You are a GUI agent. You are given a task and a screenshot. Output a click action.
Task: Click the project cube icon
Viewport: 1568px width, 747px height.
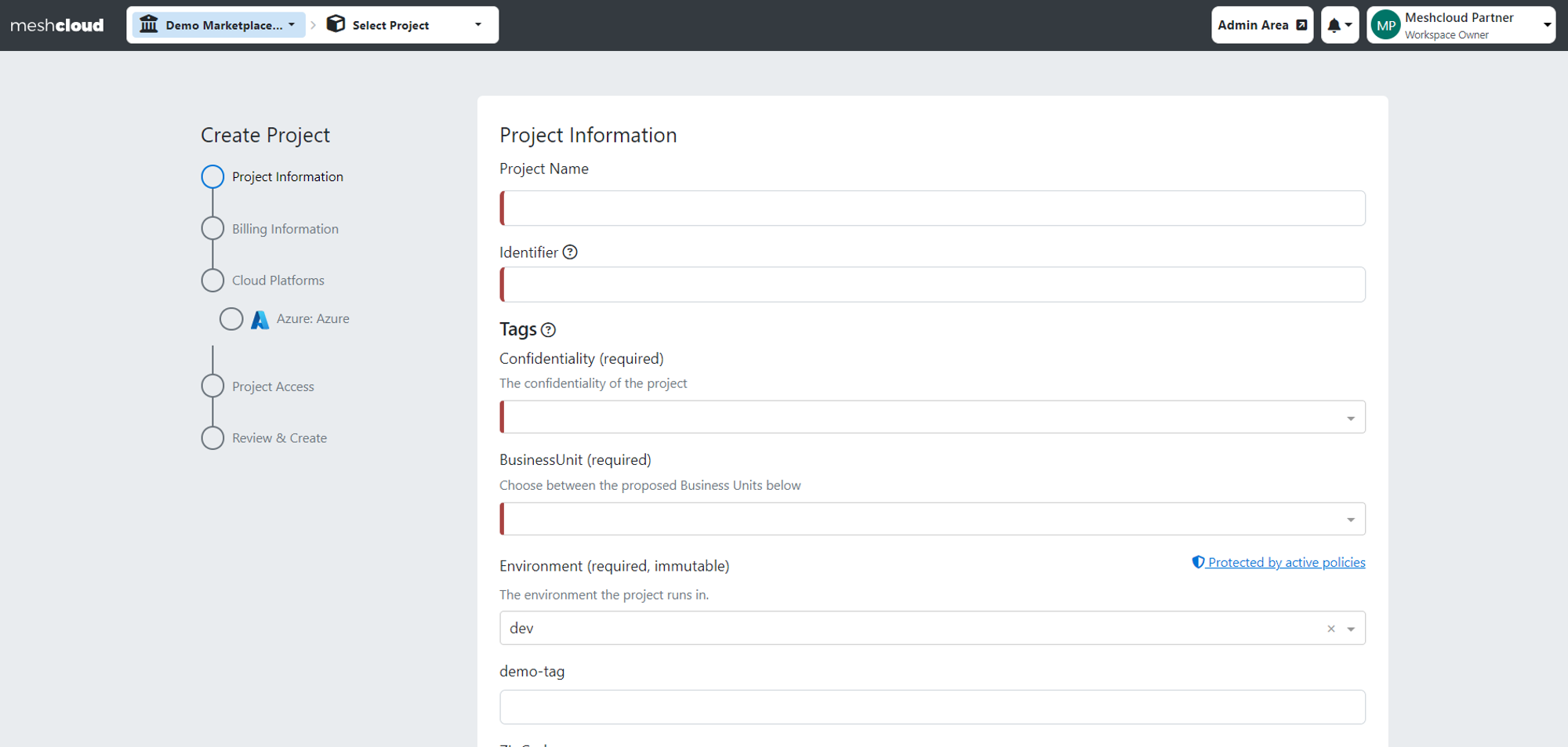336,24
